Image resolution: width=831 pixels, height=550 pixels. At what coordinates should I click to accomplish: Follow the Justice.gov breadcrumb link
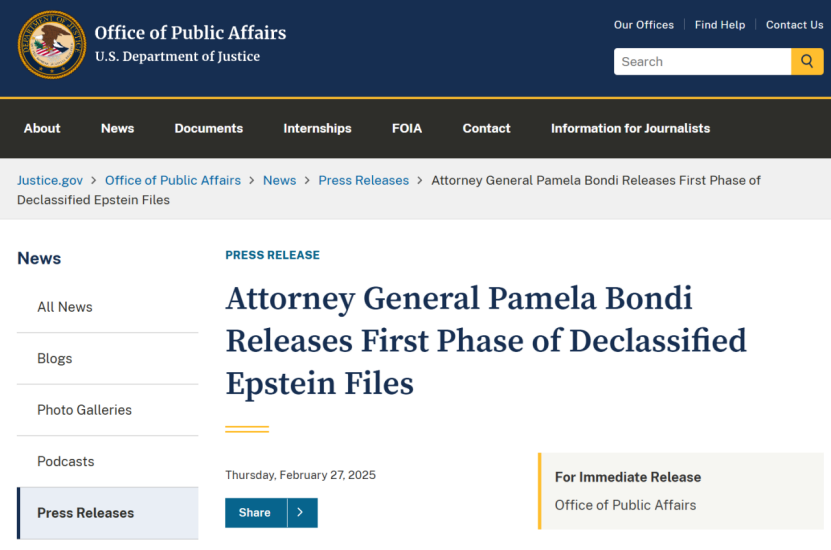[50, 180]
